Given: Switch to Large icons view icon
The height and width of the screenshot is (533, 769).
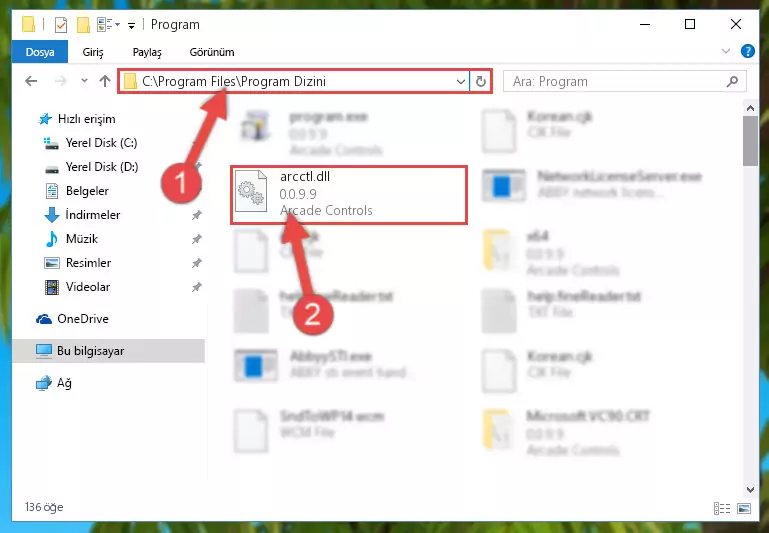Looking at the screenshot, I should (x=743, y=508).
